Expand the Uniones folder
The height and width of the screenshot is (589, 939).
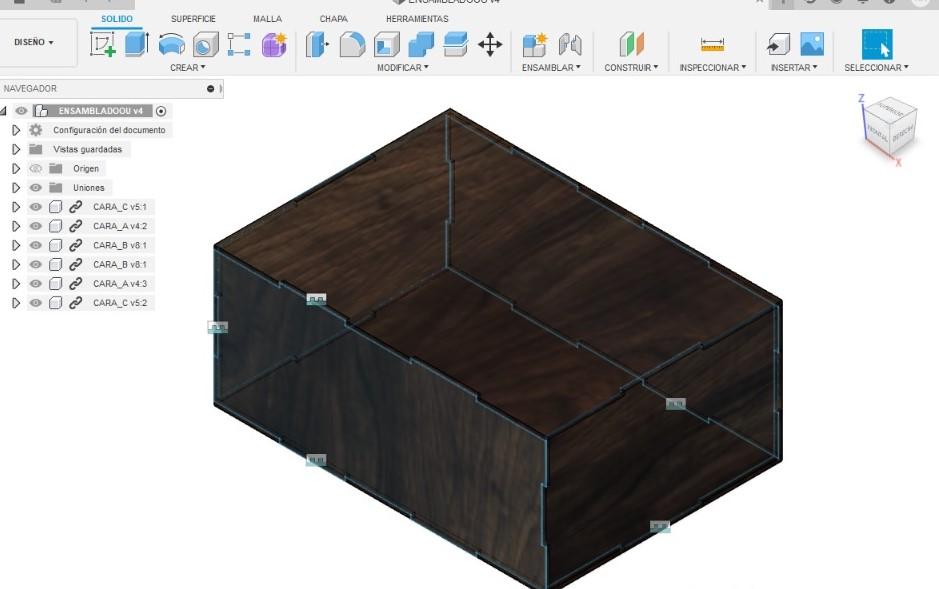click(16, 188)
